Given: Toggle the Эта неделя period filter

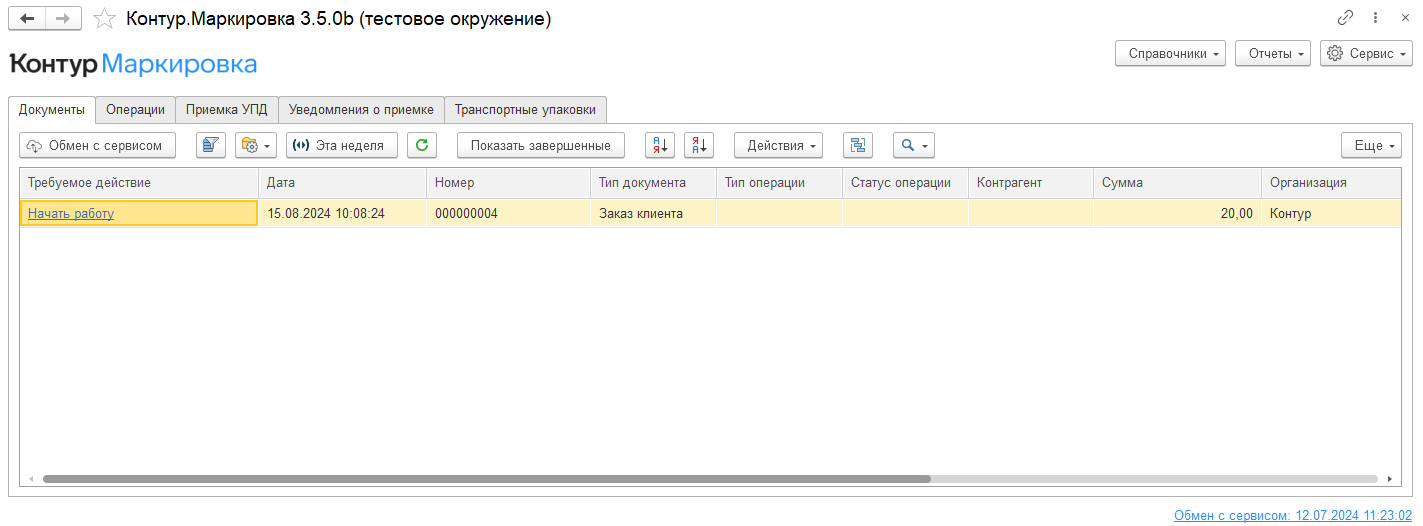Looking at the screenshot, I should tap(342, 145).
